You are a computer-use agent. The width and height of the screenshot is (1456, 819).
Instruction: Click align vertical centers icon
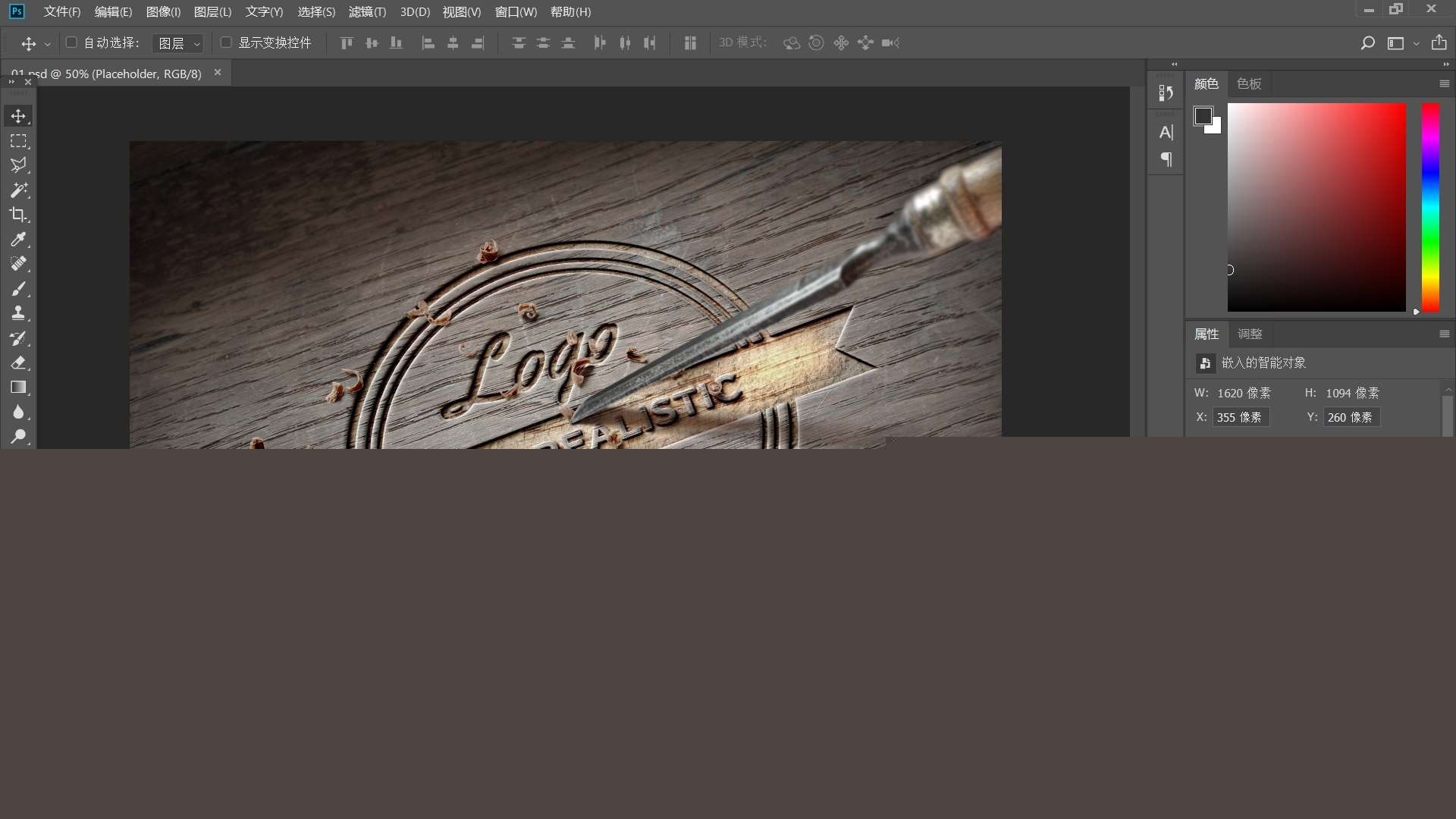point(372,43)
